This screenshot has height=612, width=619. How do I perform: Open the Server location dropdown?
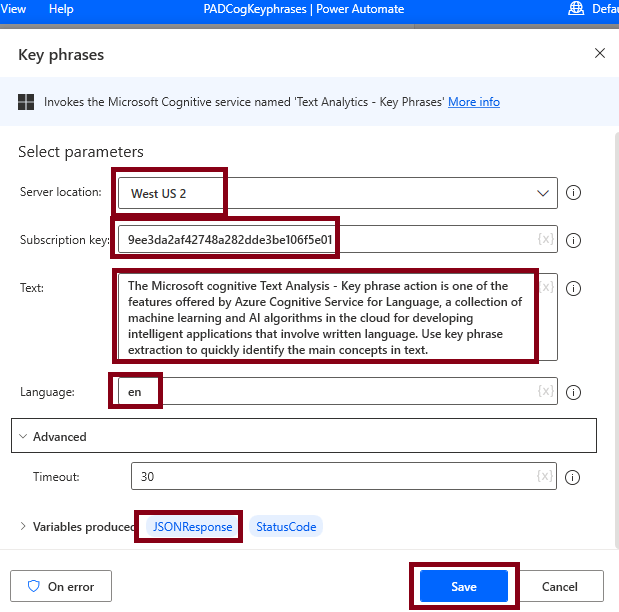pos(543,193)
